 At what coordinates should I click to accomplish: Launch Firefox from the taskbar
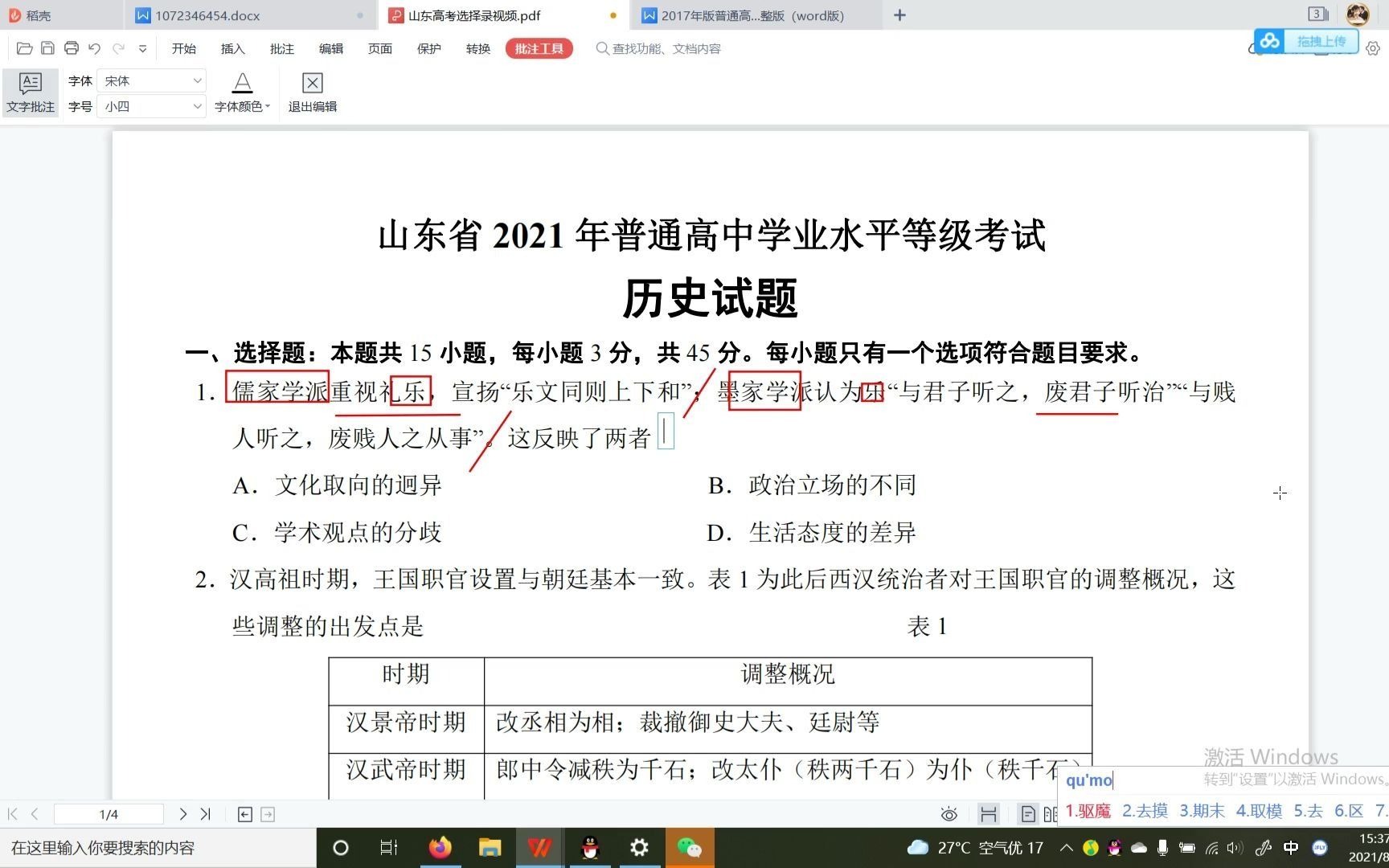440,848
